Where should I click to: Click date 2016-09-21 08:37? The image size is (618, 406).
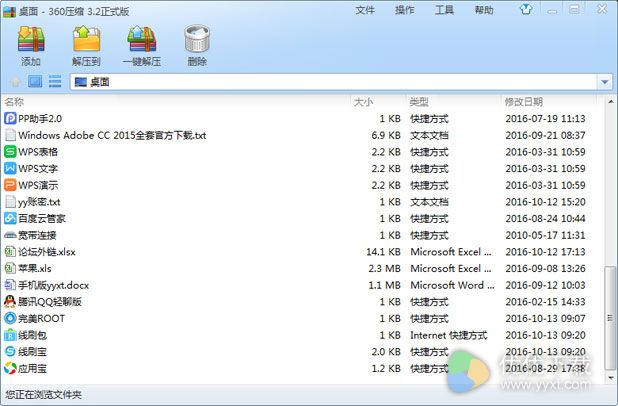[x=545, y=136]
